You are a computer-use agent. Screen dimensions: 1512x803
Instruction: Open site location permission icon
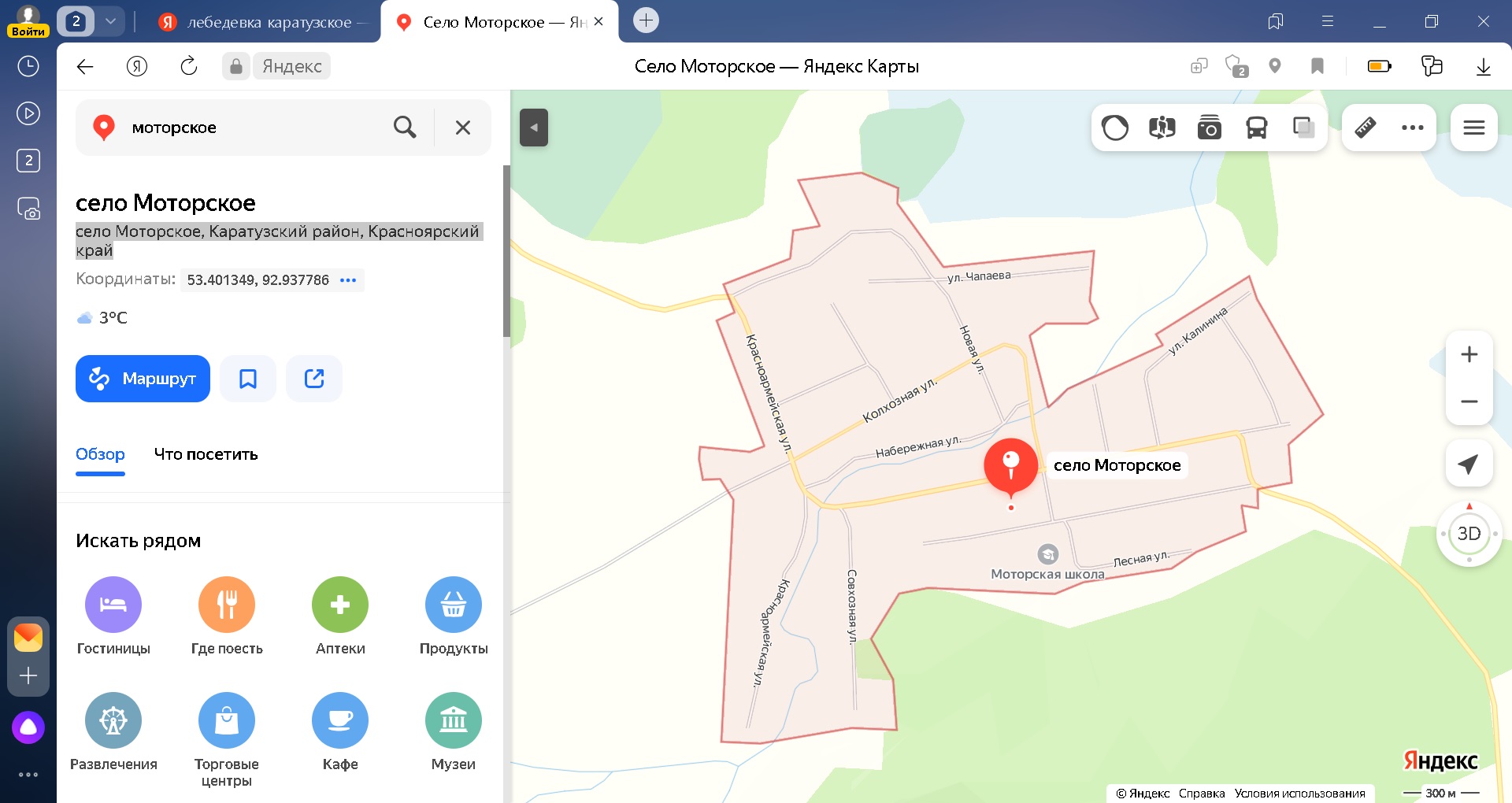click(1275, 66)
